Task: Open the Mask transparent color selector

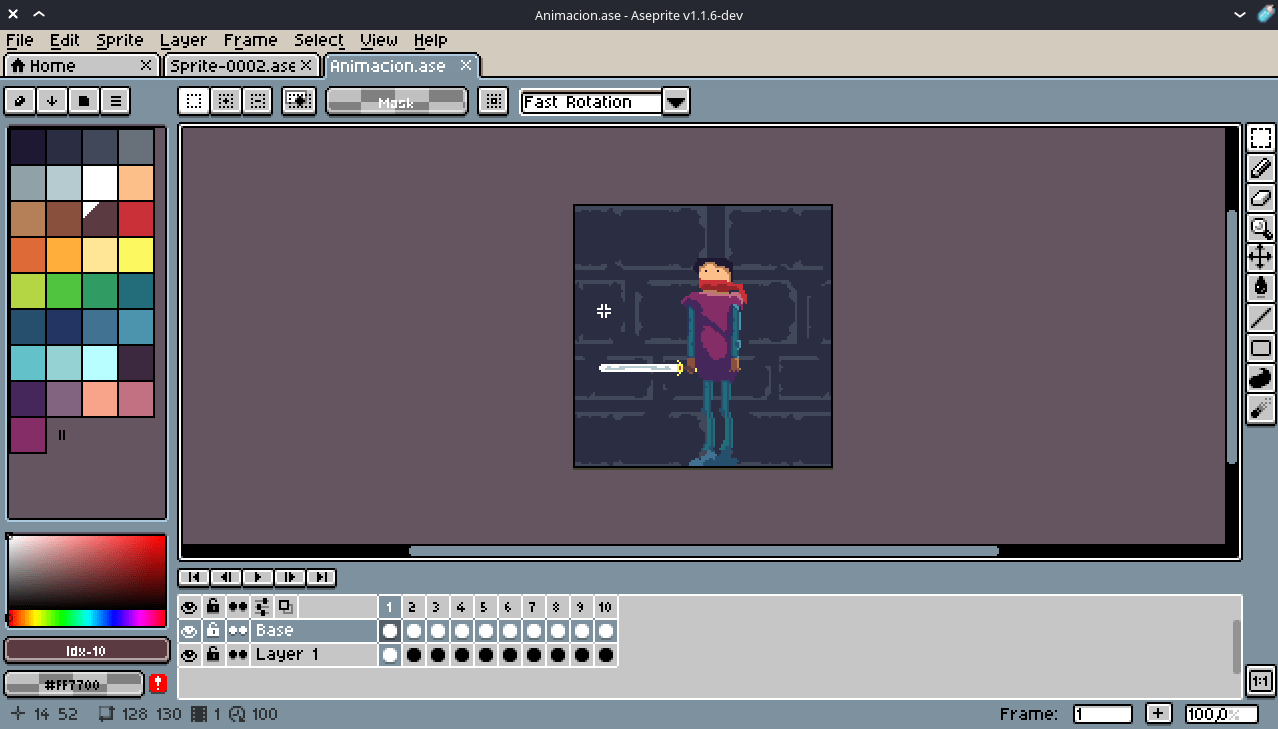Action: click(396, 102)
